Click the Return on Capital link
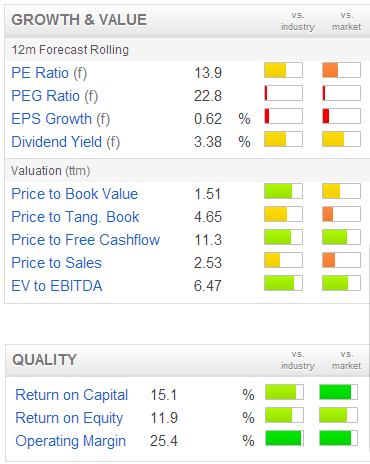Screen dimensions: 370x464 click(x=72, y=395)
